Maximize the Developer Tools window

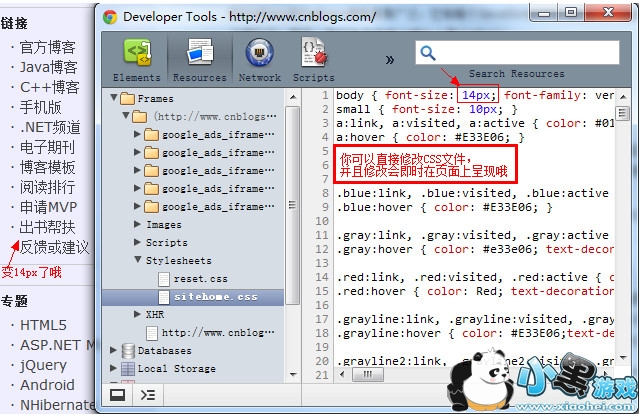(x=571, y=12)
